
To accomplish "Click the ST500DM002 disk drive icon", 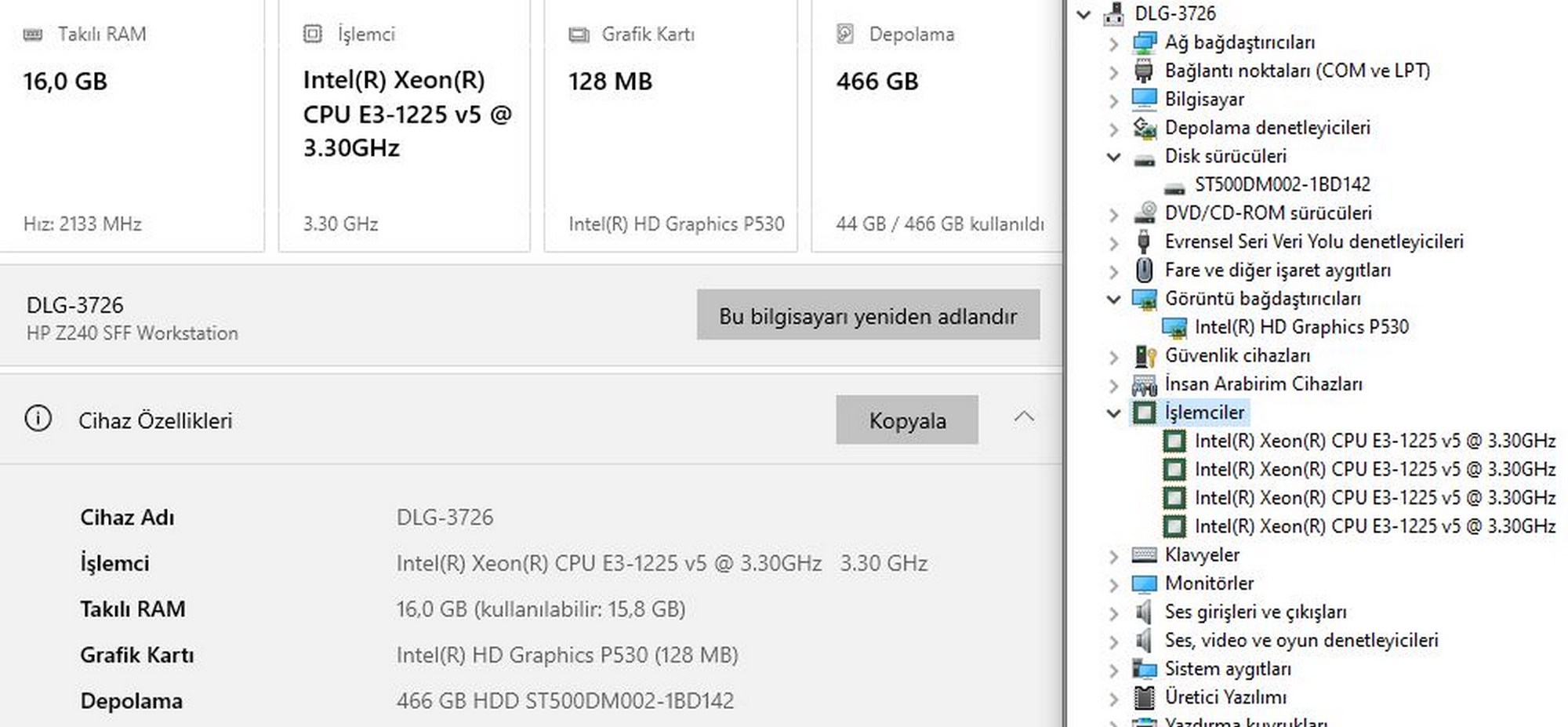I will 1174,185.
